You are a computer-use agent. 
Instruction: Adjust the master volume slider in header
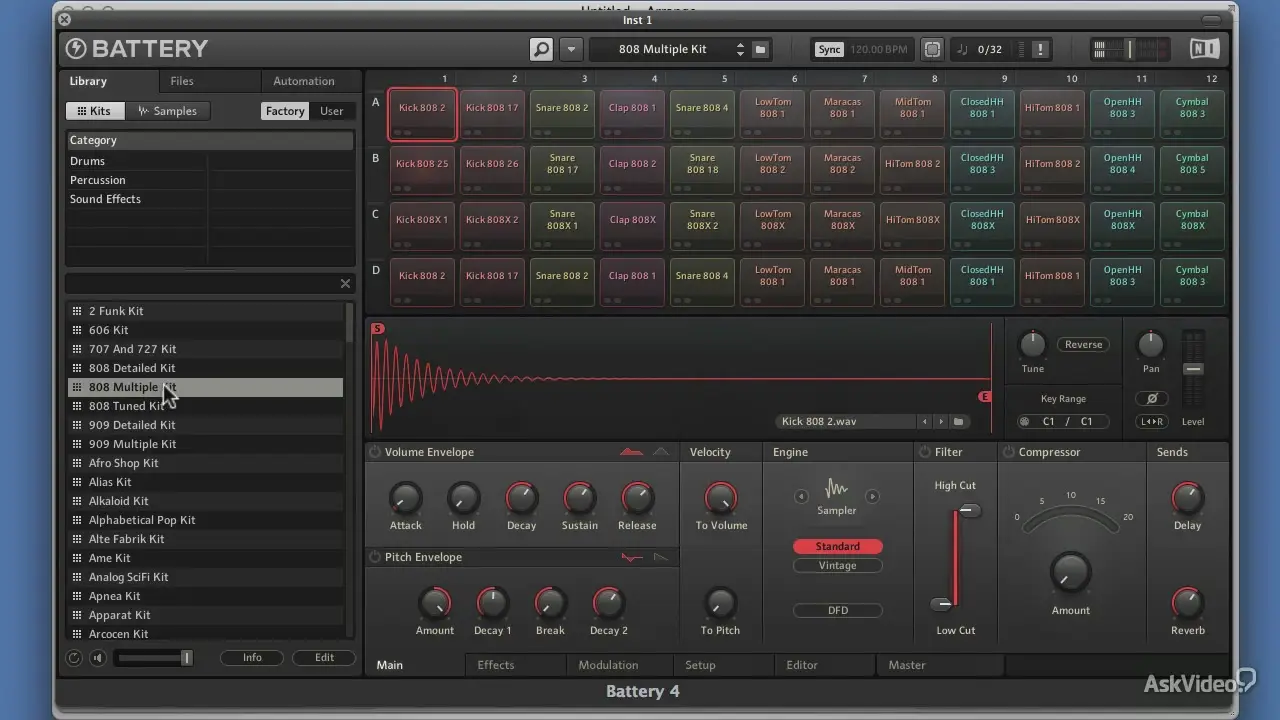coord(1130,49)
